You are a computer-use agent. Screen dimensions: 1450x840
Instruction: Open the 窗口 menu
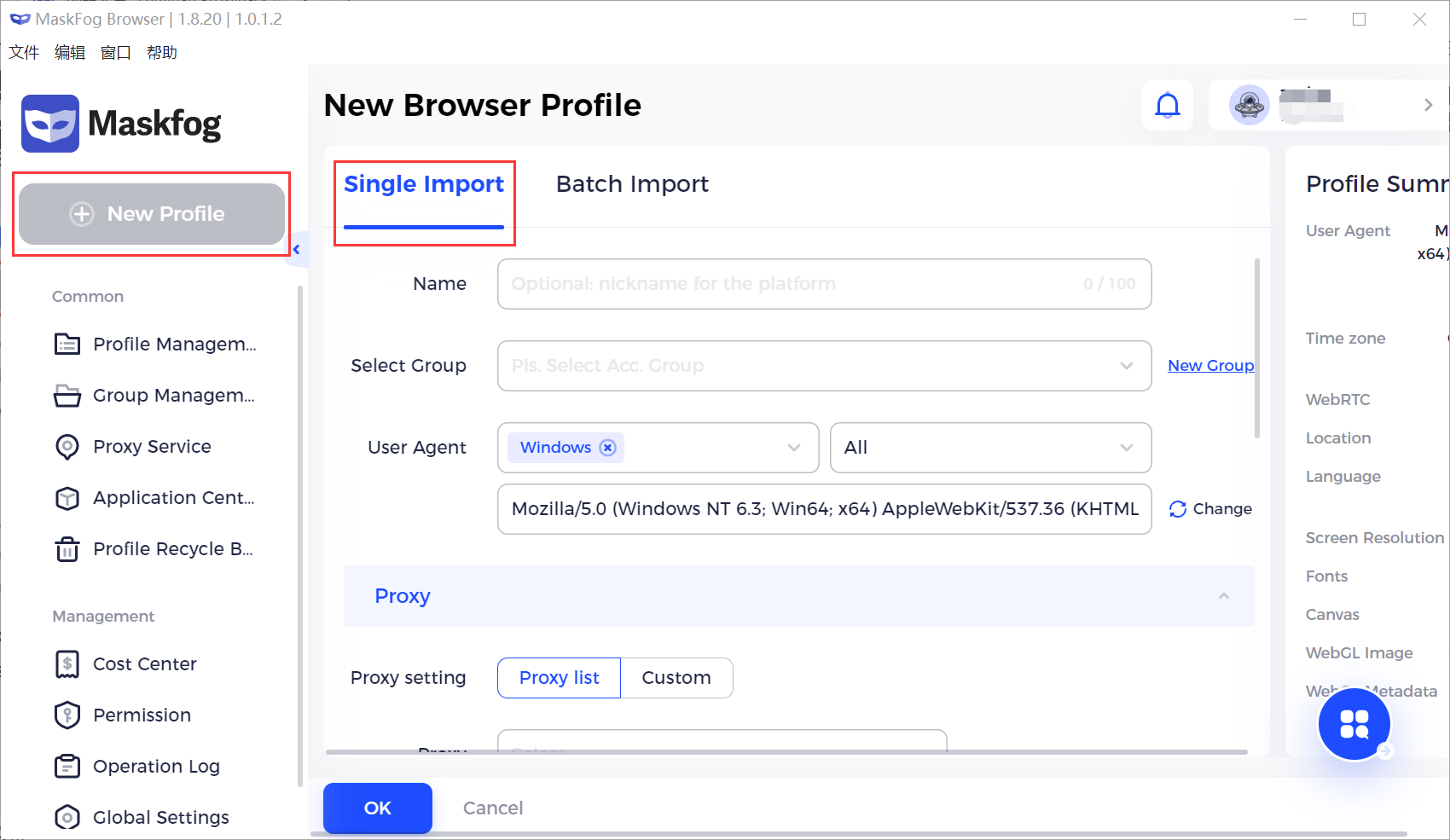(x=116, y=53)
